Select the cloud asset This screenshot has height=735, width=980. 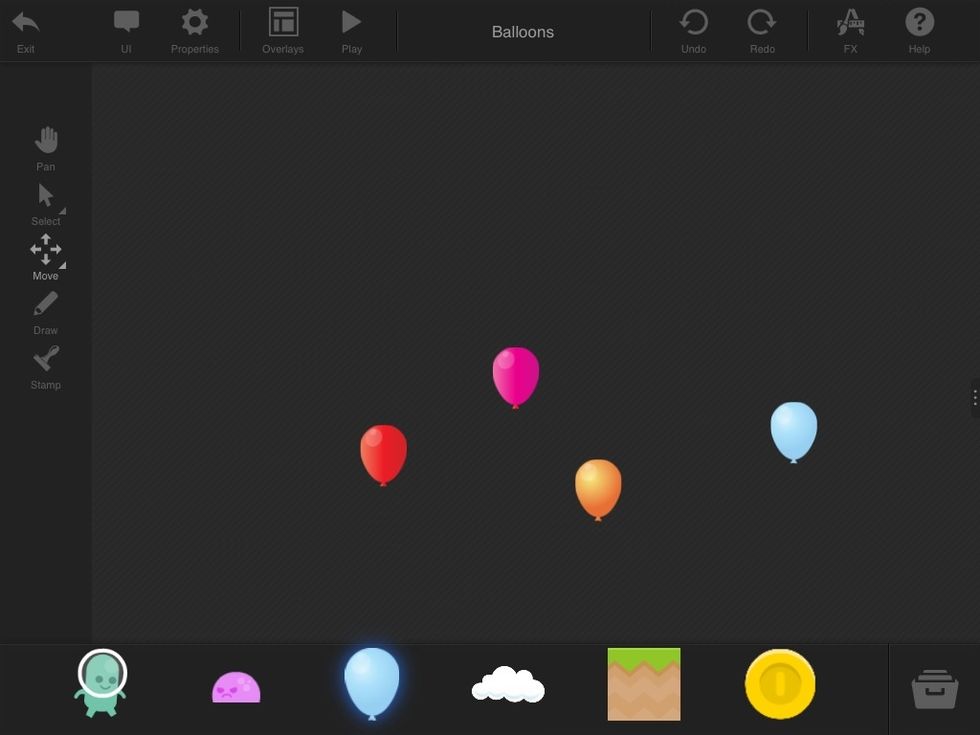(x=508, y=684)
